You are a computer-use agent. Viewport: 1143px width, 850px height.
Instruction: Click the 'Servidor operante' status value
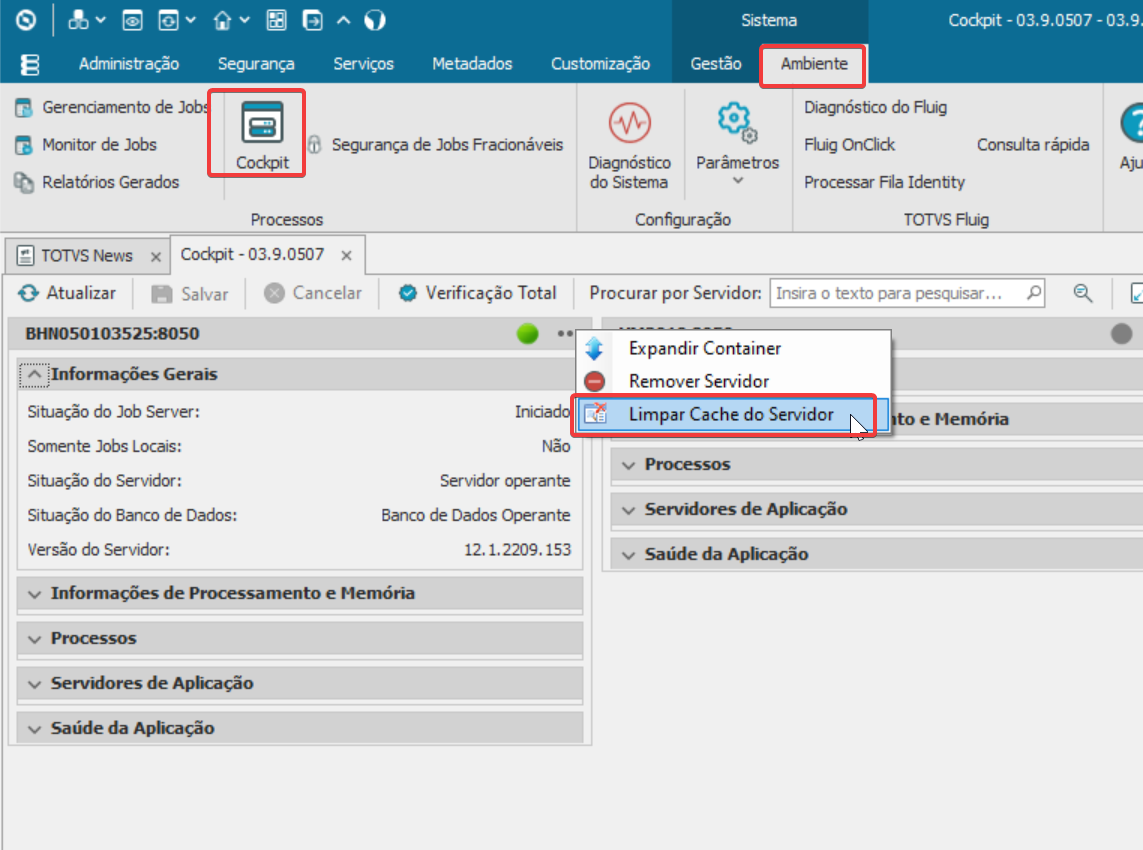(505, 481)
